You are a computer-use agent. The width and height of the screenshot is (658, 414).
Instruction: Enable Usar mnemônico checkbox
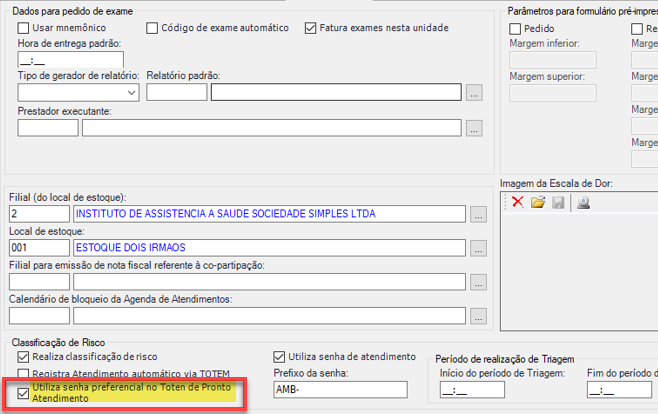23,28
